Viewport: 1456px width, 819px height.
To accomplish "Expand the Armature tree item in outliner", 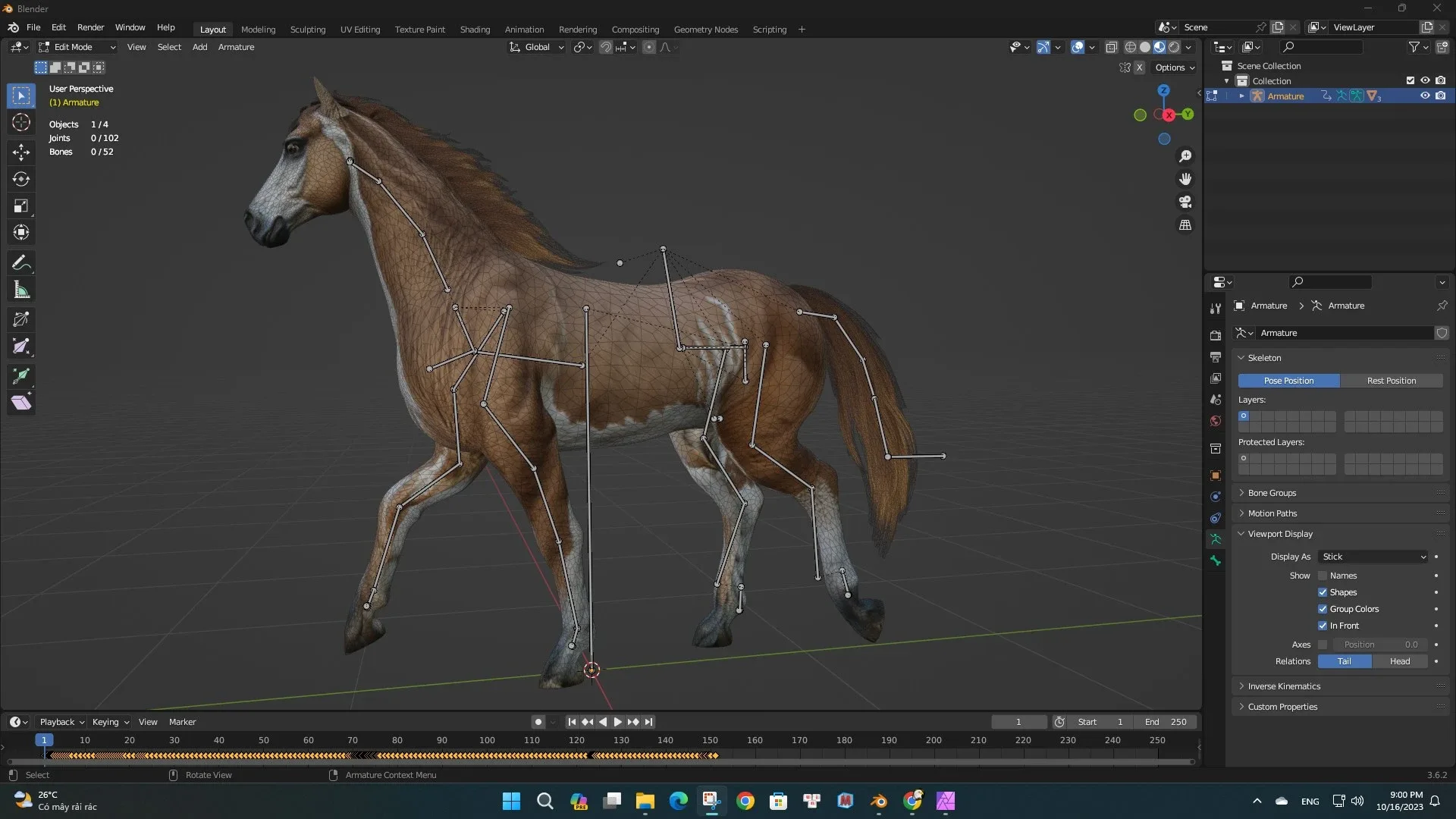I will (1241, 96).
